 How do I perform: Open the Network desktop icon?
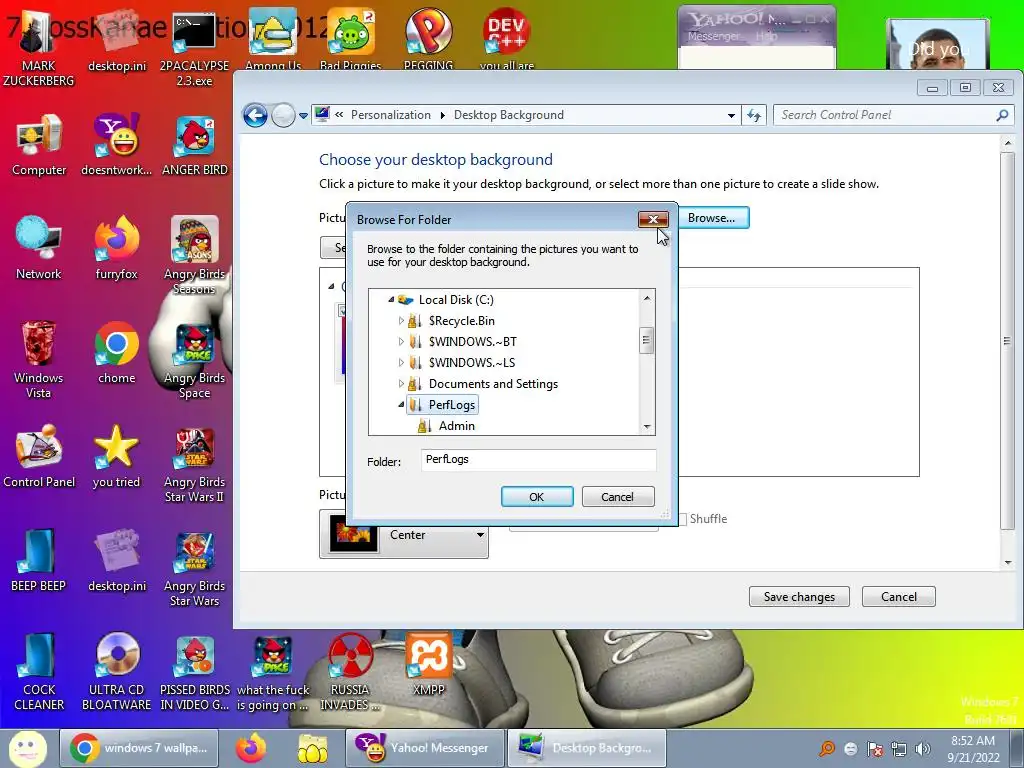(x=39, y=249)
